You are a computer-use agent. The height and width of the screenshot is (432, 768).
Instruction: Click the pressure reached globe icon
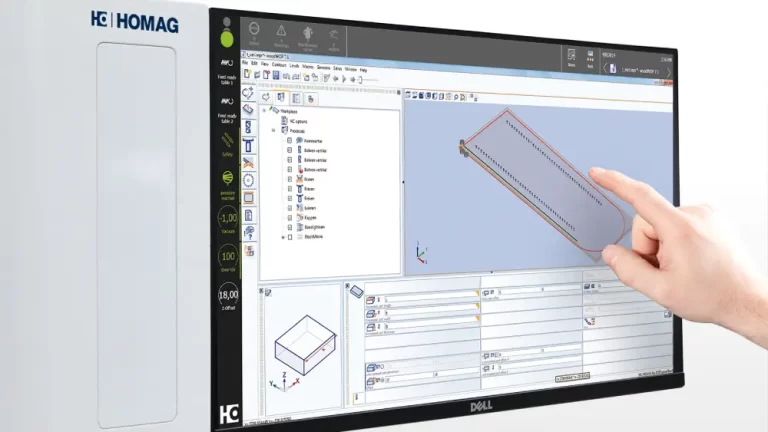click(227, 178)
